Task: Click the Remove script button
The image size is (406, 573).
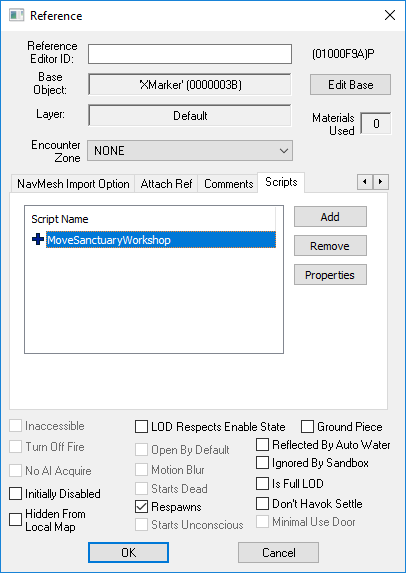Action: click(x=330, y=246)
